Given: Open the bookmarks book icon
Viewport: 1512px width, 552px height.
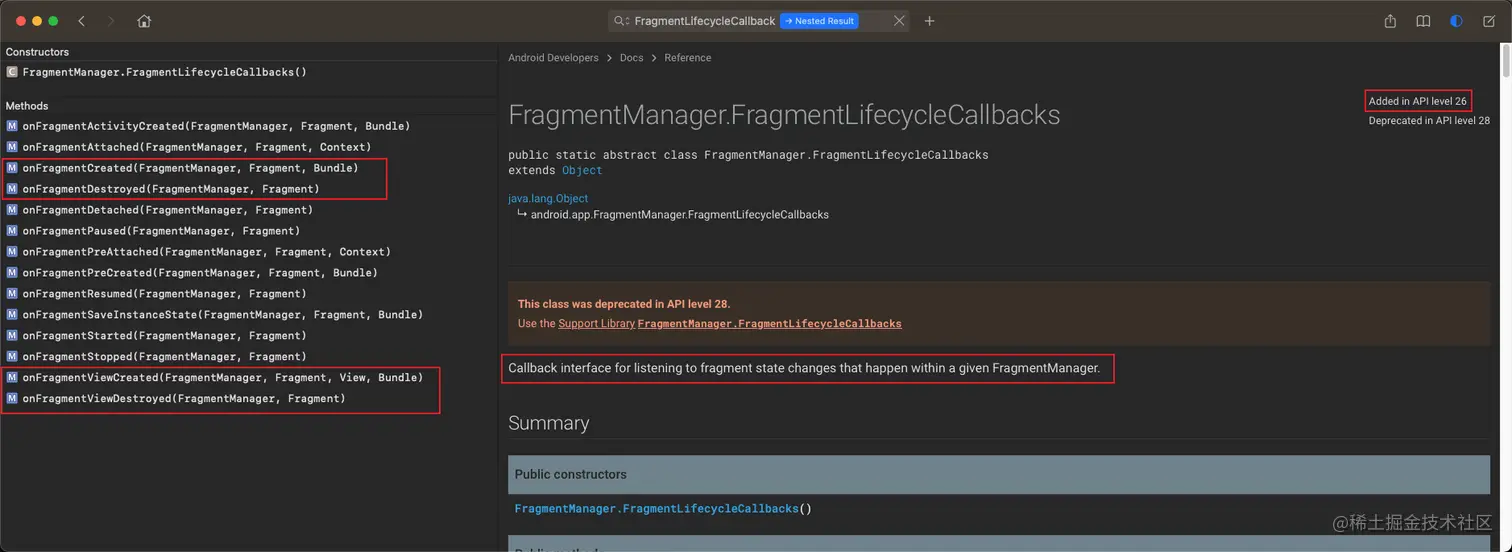Looking at the screenshot, I should (x=1423, y=21).
